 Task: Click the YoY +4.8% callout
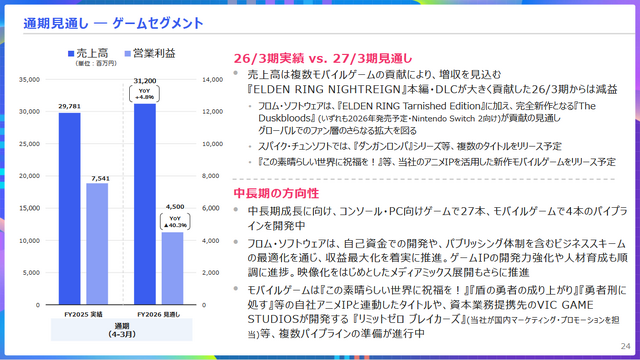click(144, 94)
